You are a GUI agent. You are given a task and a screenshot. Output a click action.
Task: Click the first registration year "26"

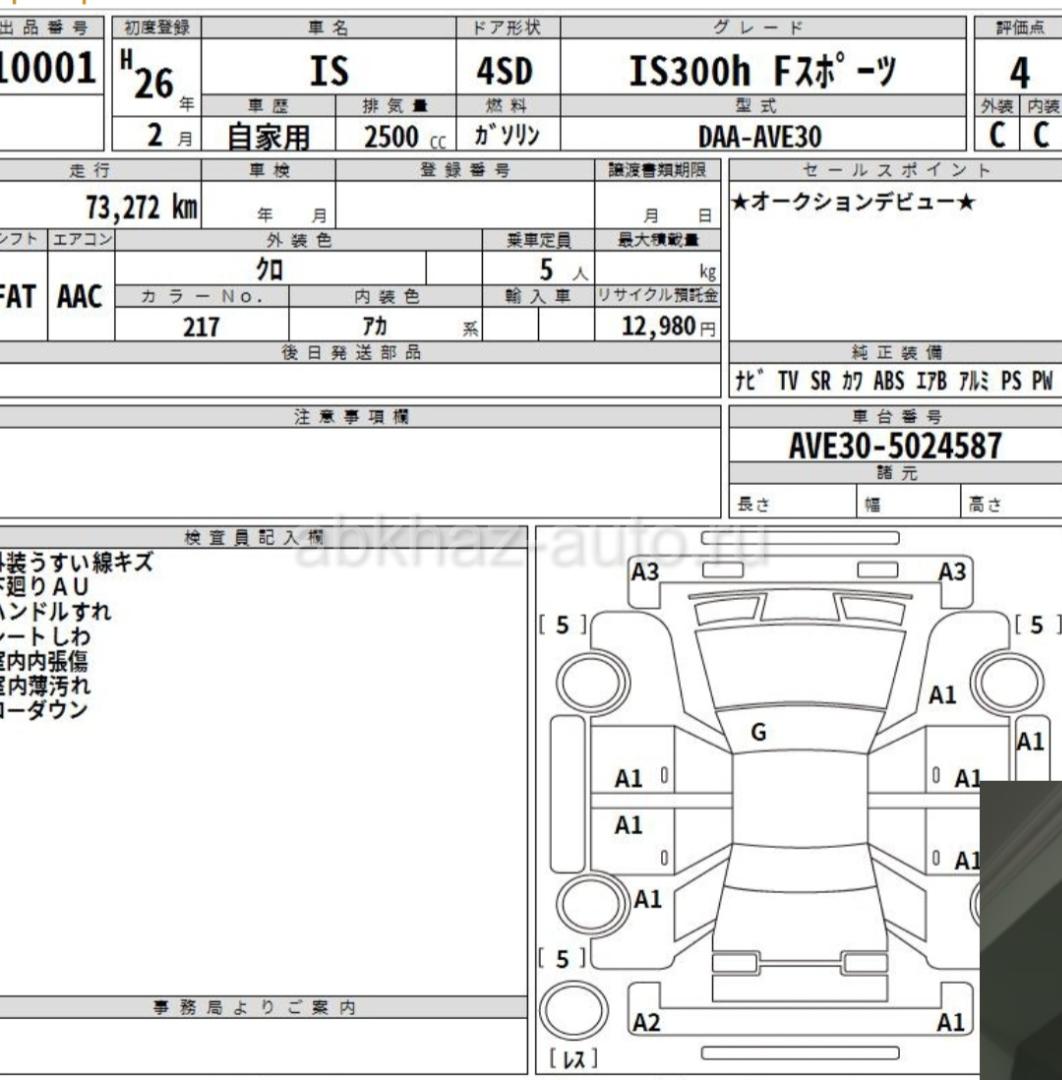(154, 84)
